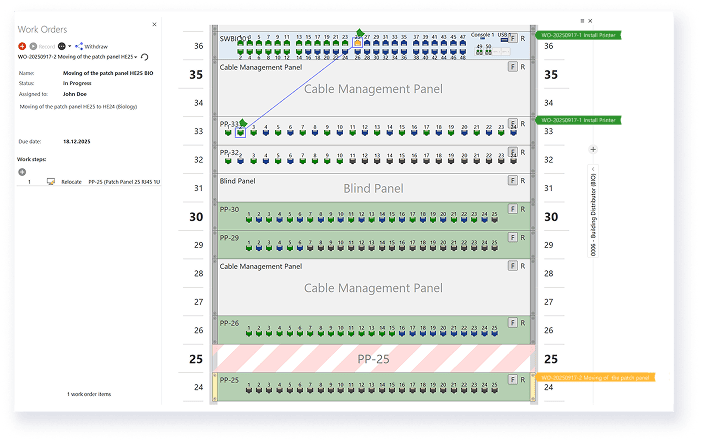
Task: Click the Withdraw share icon
Action: pos(79,46)
